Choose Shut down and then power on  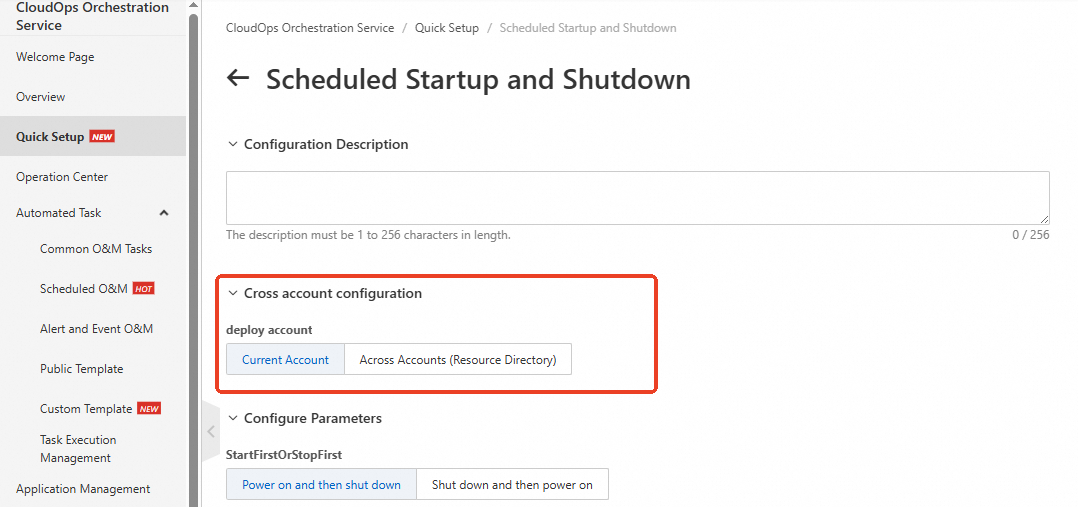512,485
